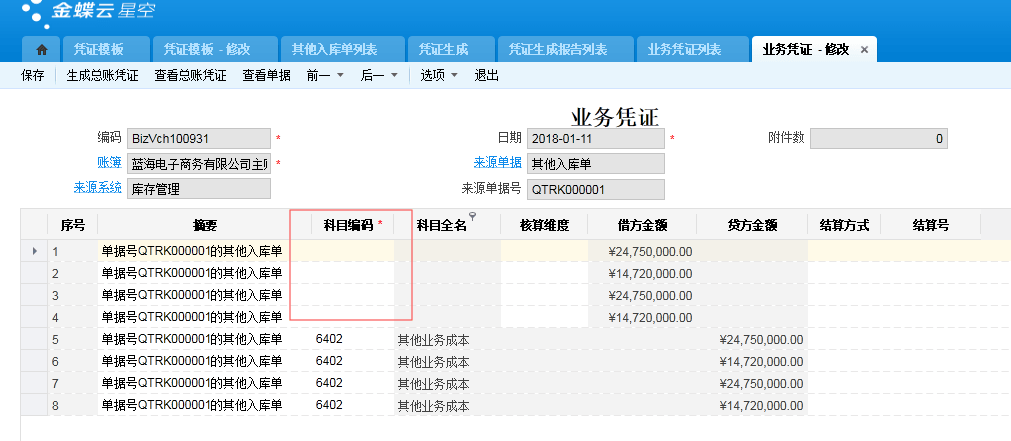The width and height of the screenshot is (1011, 441).
Task: Click the 日期 input field
Action: click(595, 139)
